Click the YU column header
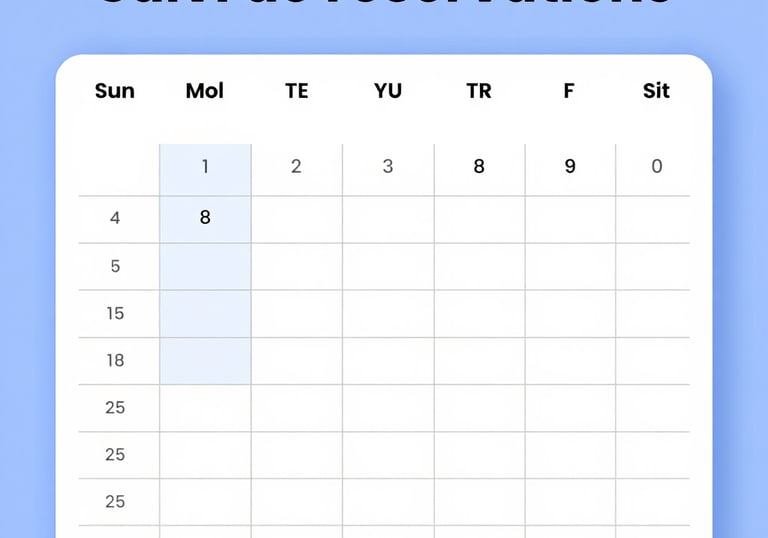Viewport: 768px width, 538px height. click(388, 91)
